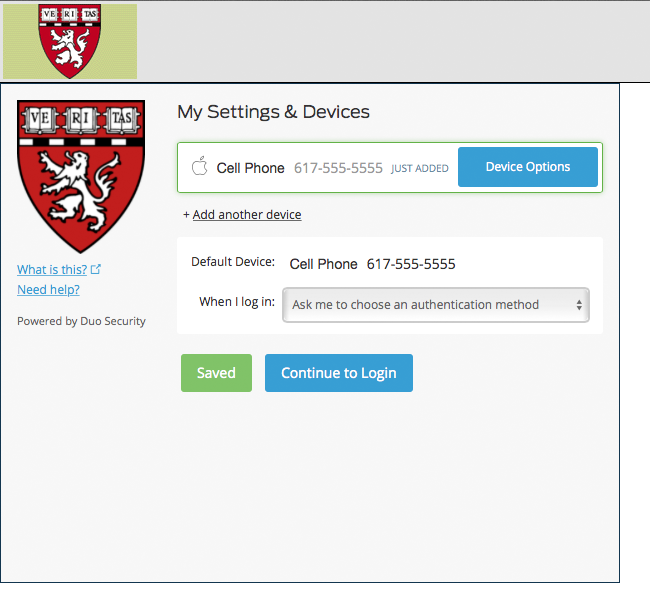Click the My Settings & Devices heading
Viewport: 650px width, 600px height.
tap(274, 112)
